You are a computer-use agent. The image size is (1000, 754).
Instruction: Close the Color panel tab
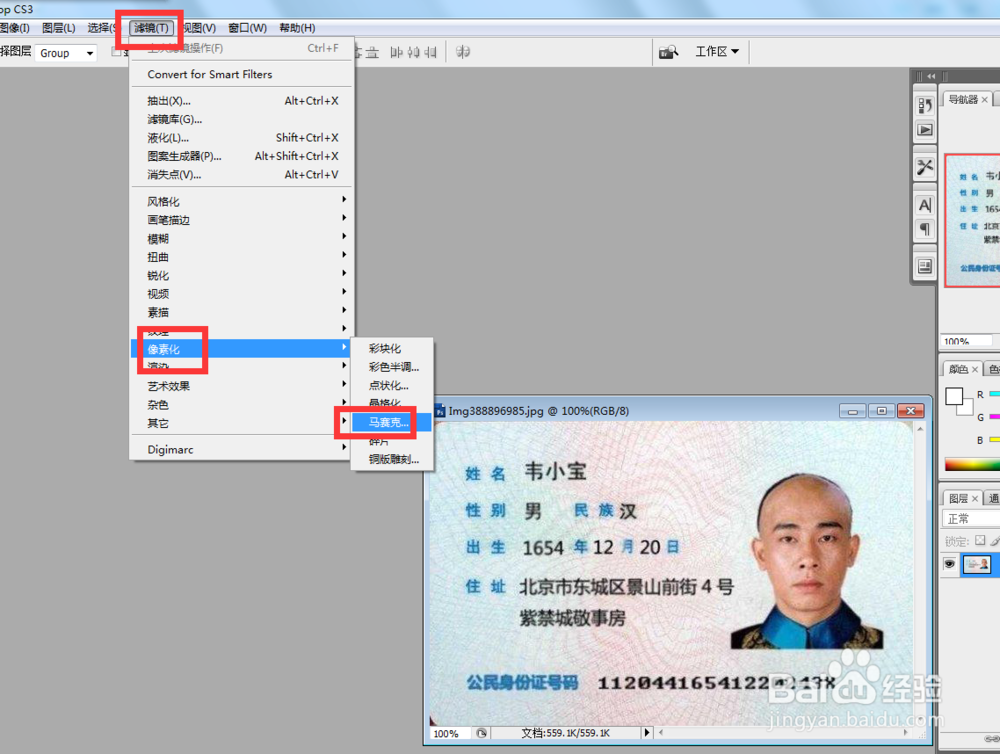point(974,369)
